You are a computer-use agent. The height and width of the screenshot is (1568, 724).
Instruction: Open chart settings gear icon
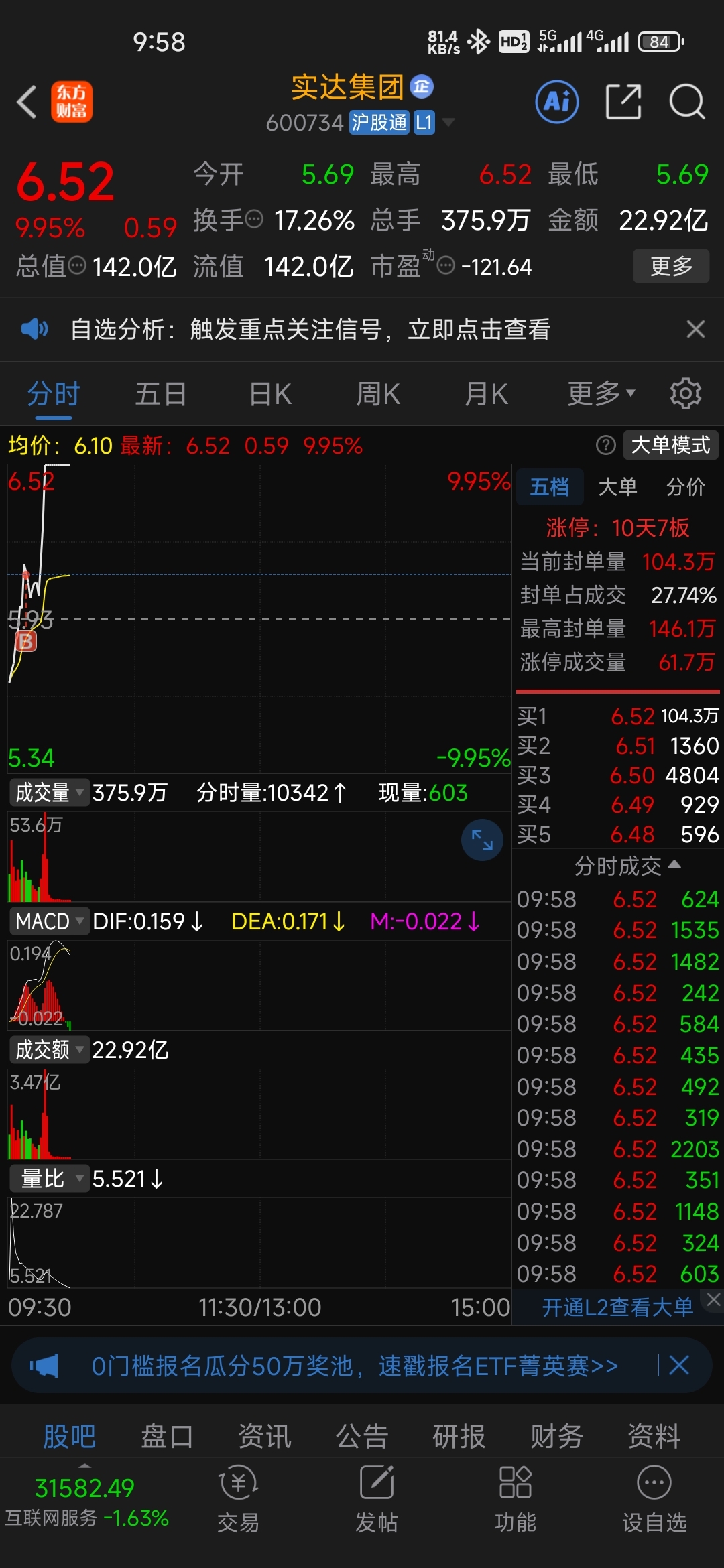685,393
